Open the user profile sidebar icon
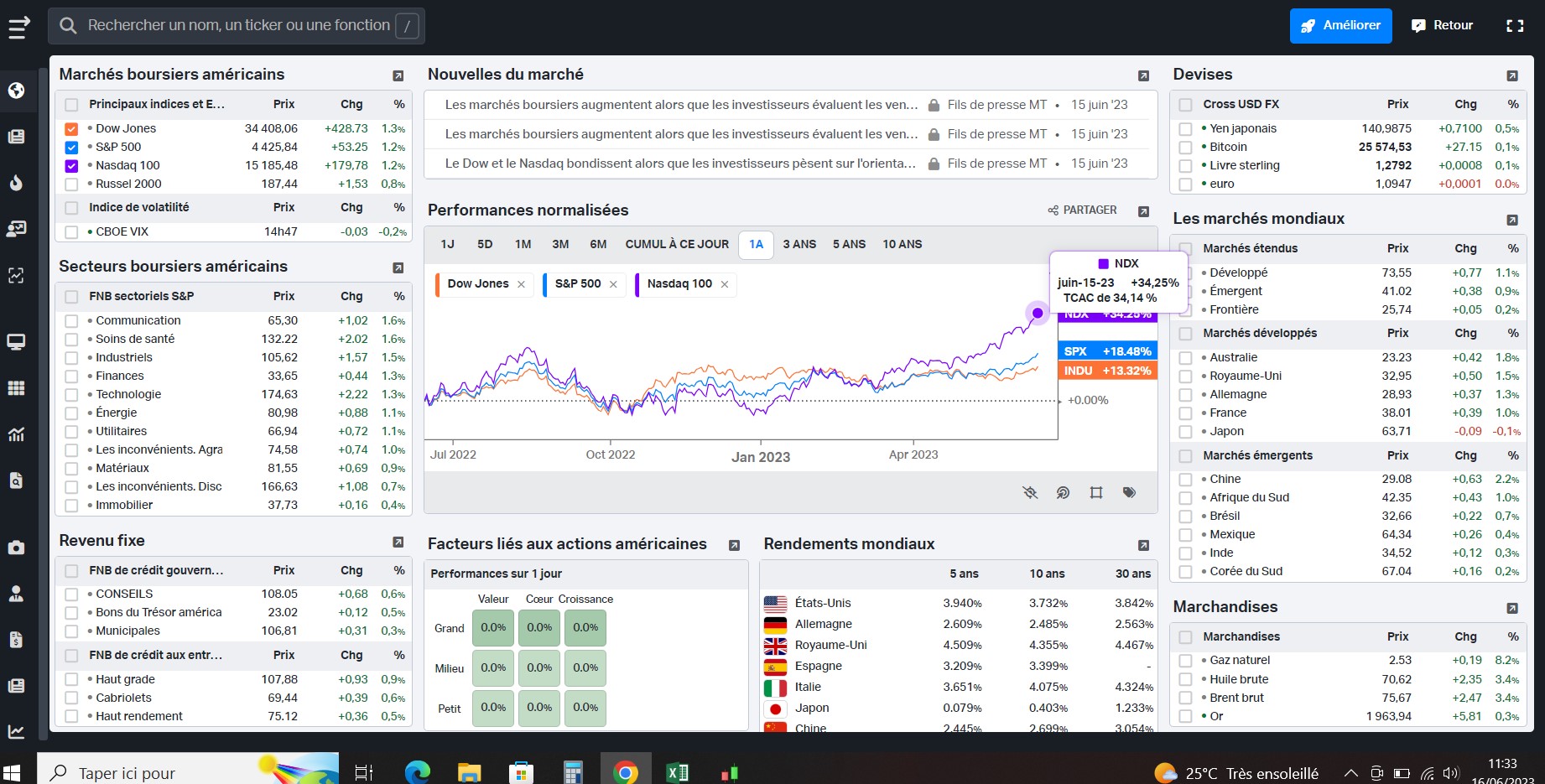Viewport: 1545px width, 784px height. 16,594
